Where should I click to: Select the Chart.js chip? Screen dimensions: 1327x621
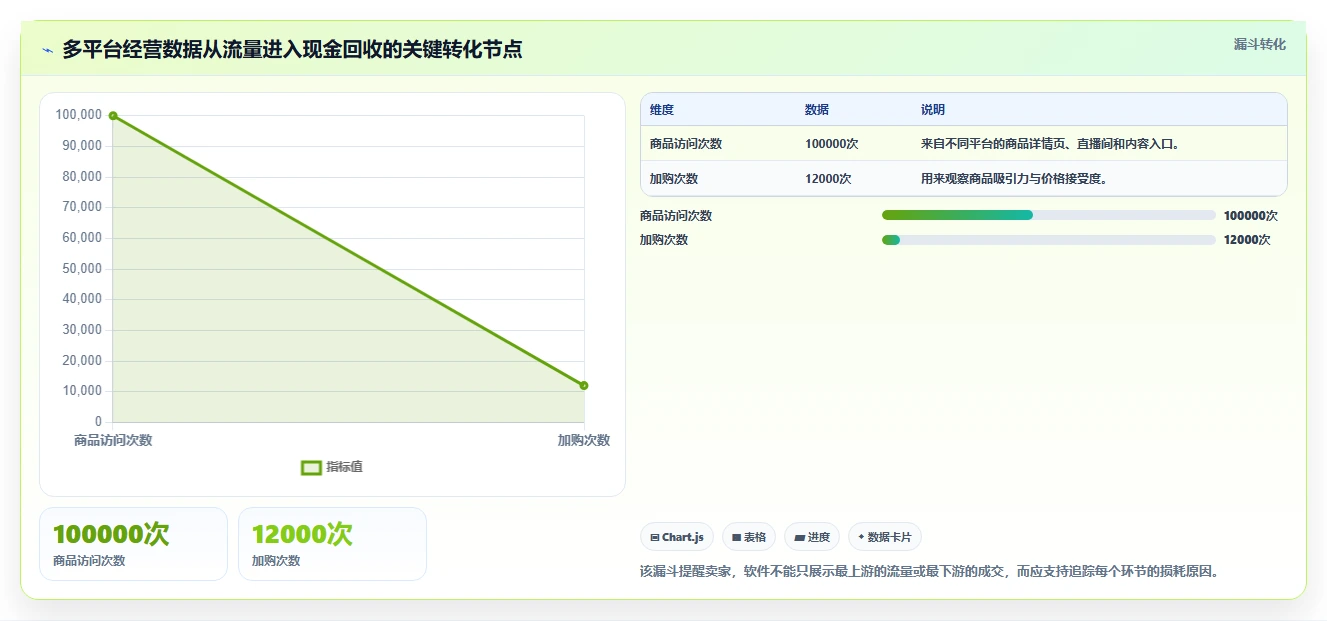click(x=677, y=537)
